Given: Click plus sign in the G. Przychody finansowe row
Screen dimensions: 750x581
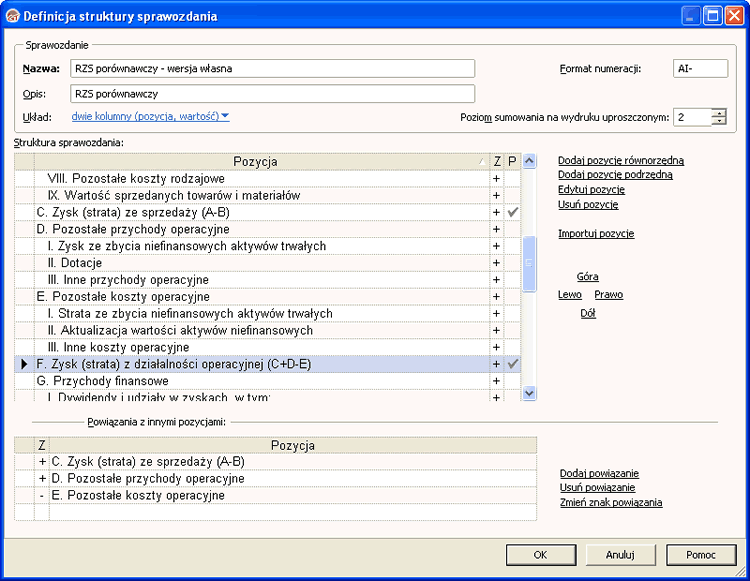Looking at the screenshot, I should tap(495, 381).
